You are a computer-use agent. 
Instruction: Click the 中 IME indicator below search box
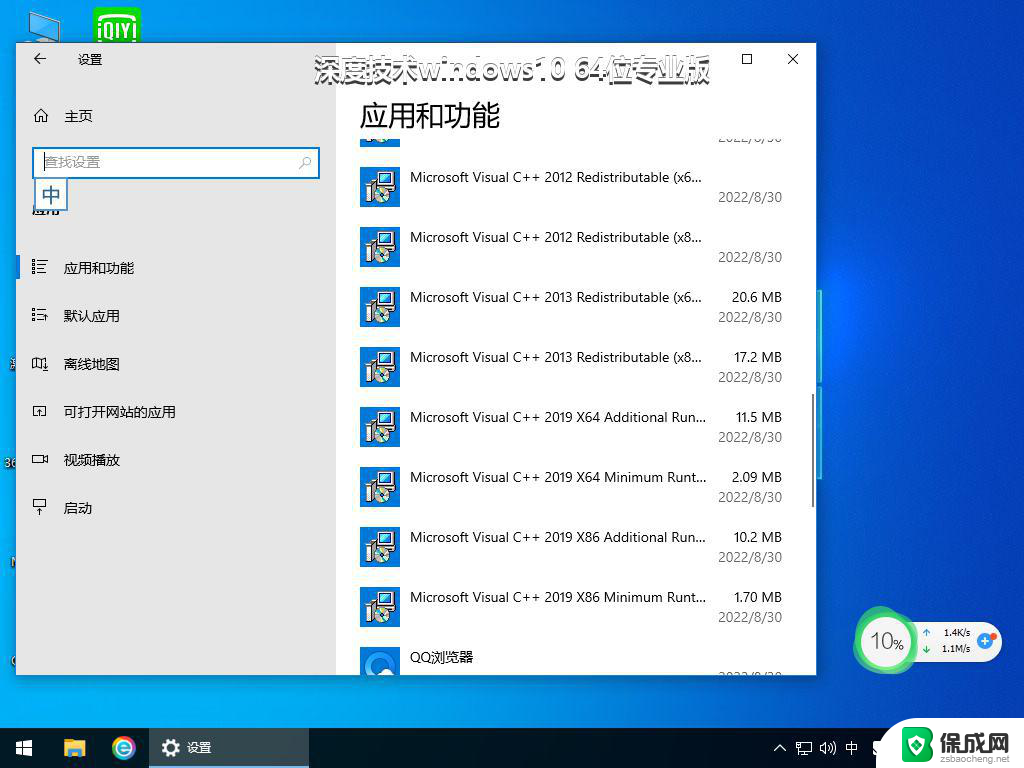(x=51, y=195)
